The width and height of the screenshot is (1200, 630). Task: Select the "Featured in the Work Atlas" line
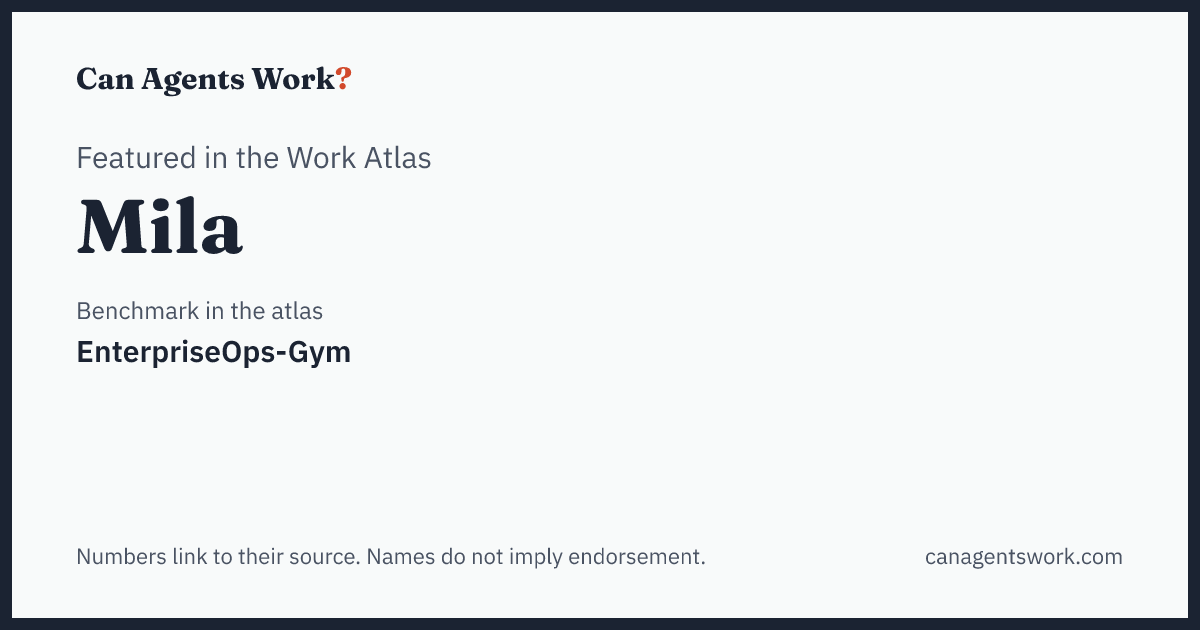[x=254, y=158]
